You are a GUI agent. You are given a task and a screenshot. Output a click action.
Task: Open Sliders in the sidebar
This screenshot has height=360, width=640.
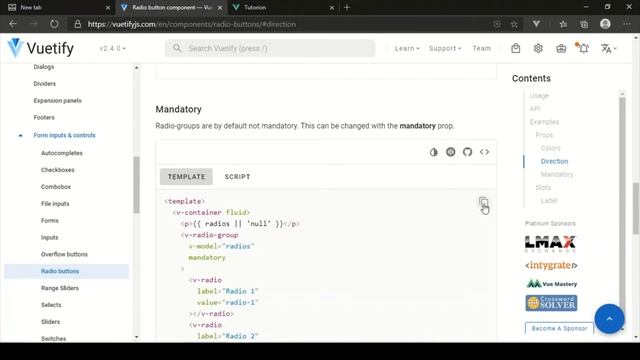click(51, 322)
